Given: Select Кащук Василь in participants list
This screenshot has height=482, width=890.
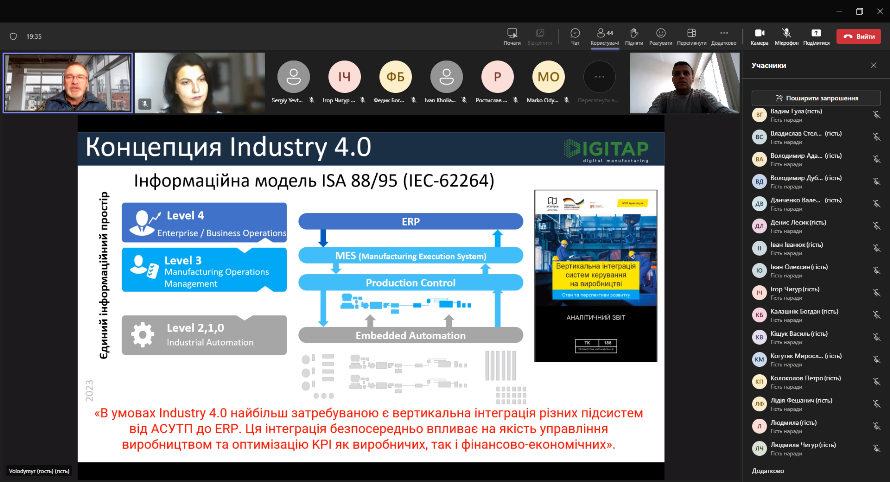Looking at the screenshot, I should (x=790, y=336).
